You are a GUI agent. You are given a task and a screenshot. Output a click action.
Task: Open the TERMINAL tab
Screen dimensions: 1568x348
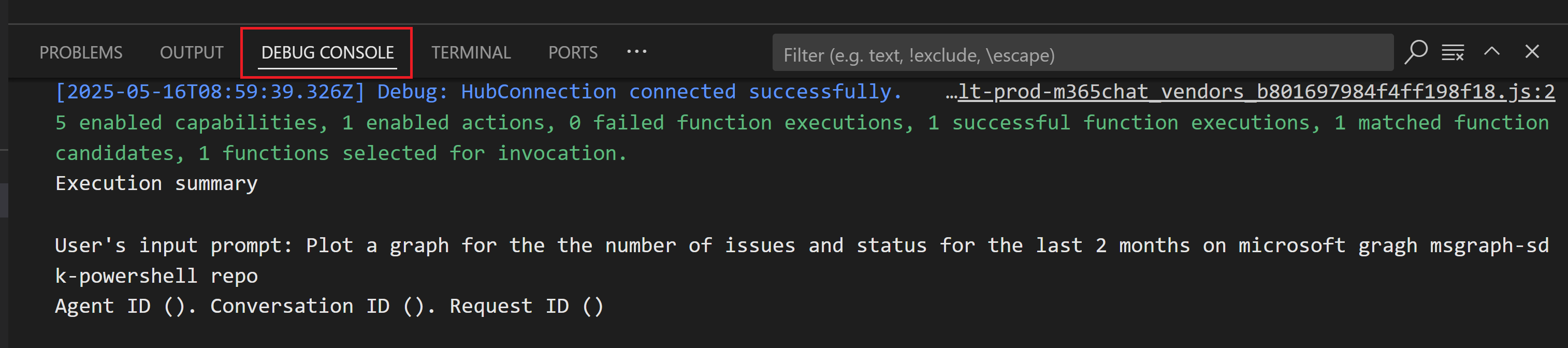pos(471,53)
